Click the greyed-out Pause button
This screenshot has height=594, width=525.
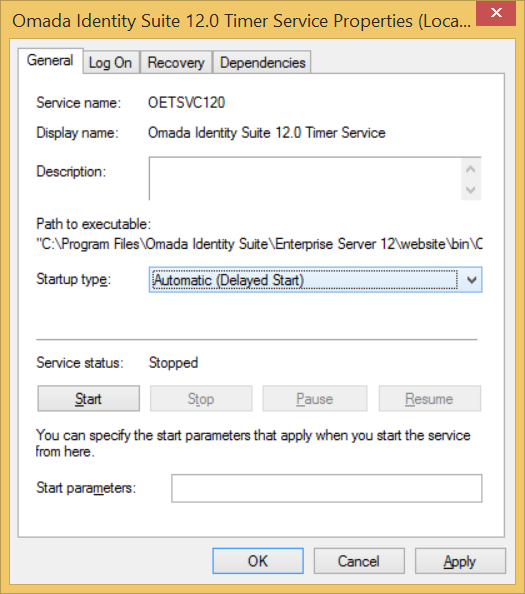(x=315, y=399)
